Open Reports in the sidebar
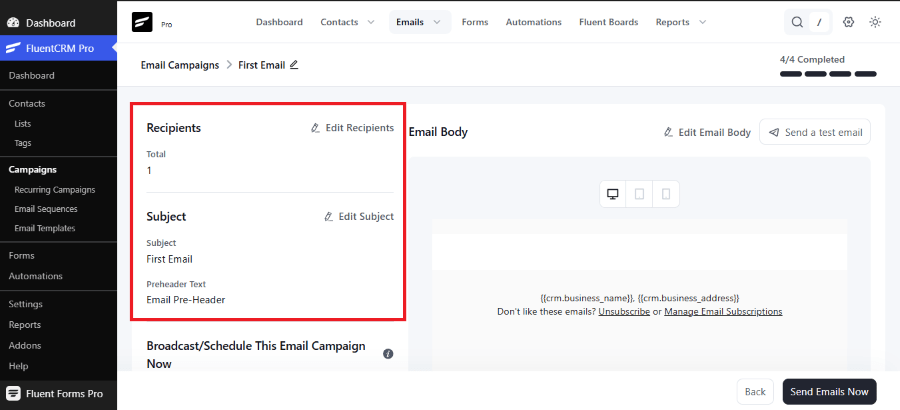 tap(25, 324)
